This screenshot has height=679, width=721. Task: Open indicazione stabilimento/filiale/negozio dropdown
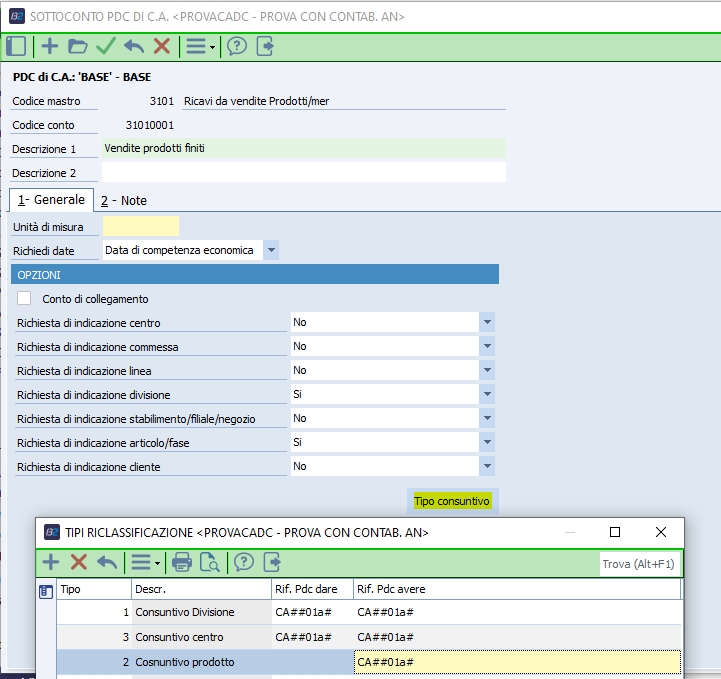click(x=487, y=418)
